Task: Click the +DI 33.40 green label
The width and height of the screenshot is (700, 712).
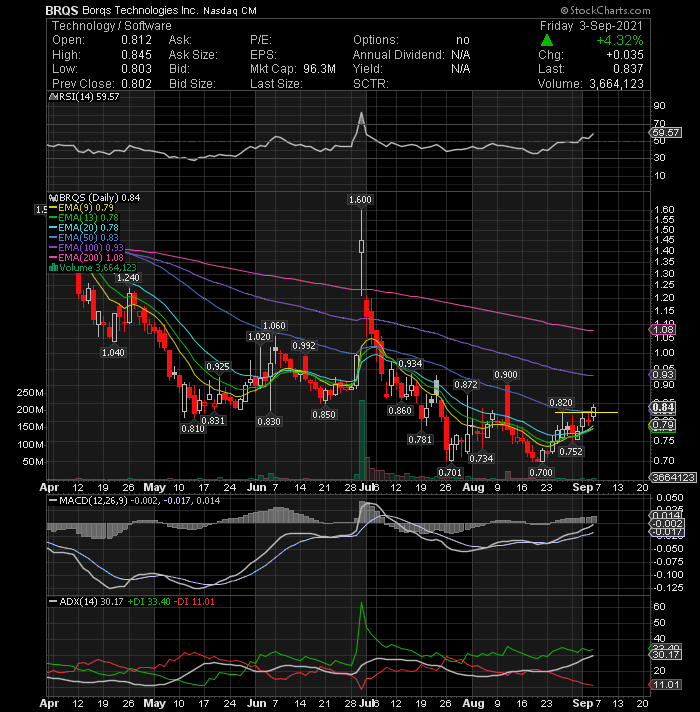Action: click(x=149, y=601)
